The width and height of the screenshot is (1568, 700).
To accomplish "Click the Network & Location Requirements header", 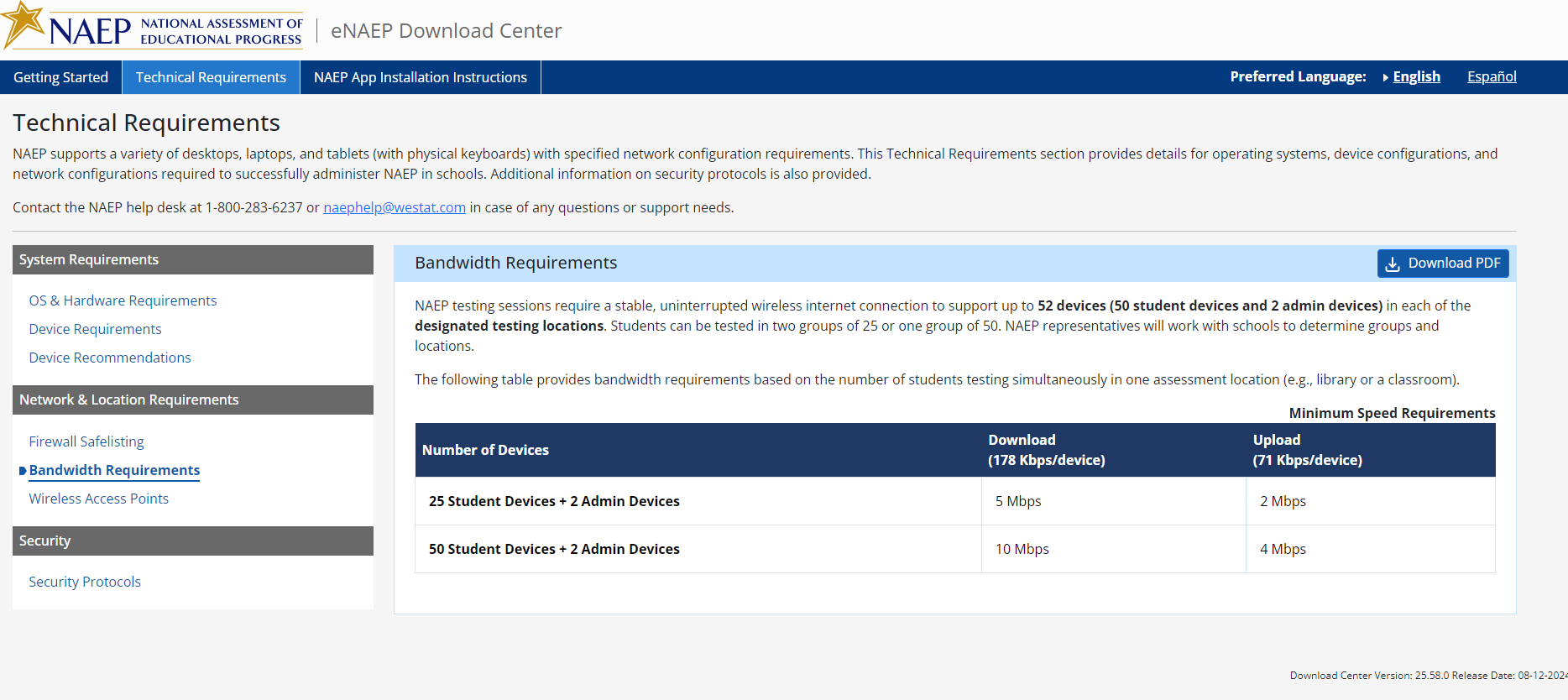I will [193, 400].
